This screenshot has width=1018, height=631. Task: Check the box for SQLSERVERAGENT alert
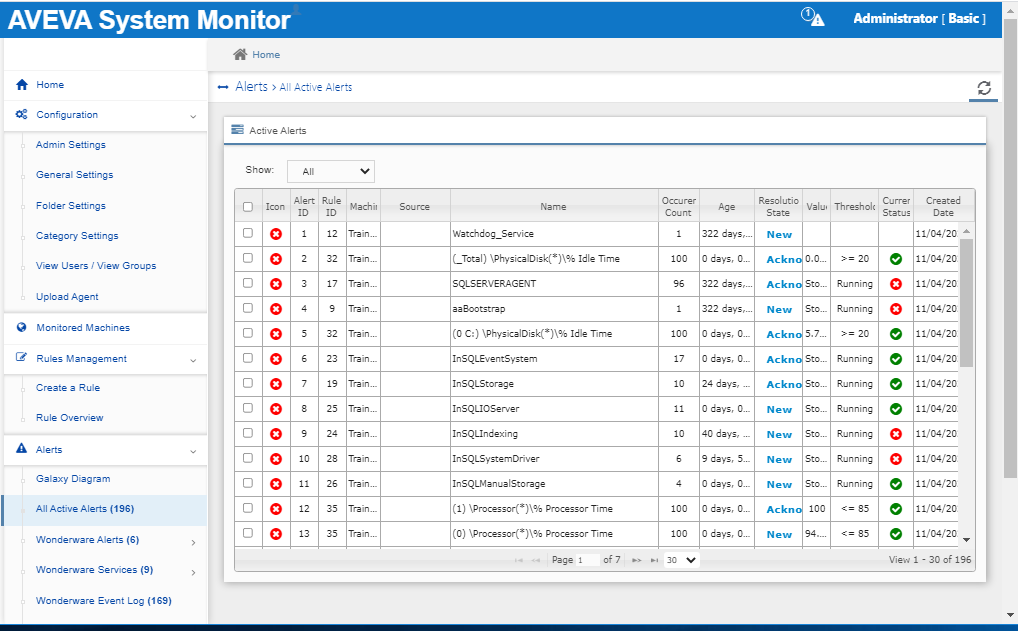point(248,282)
